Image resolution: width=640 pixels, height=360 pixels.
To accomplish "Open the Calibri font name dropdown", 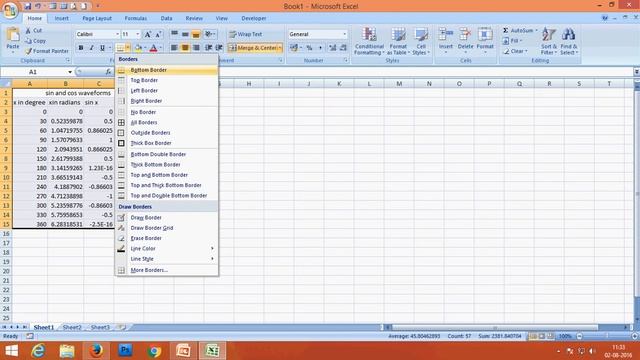I will 118,34.
